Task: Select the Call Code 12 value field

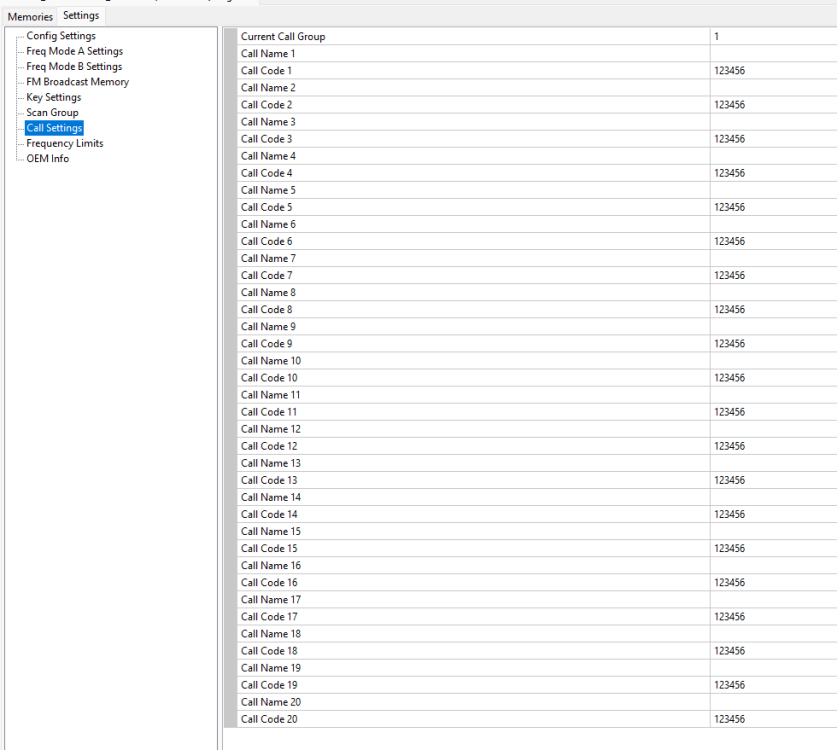Action: [772, 446]
